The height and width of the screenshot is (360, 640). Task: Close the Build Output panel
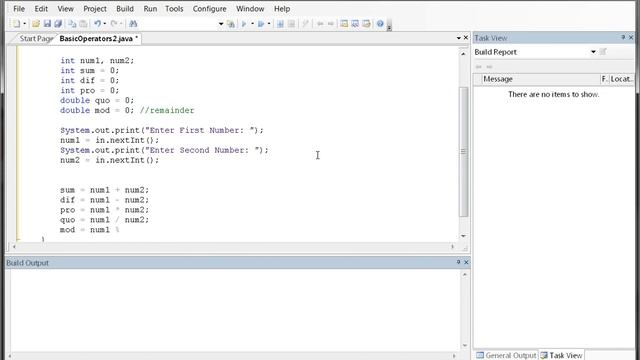pos(466,262)
